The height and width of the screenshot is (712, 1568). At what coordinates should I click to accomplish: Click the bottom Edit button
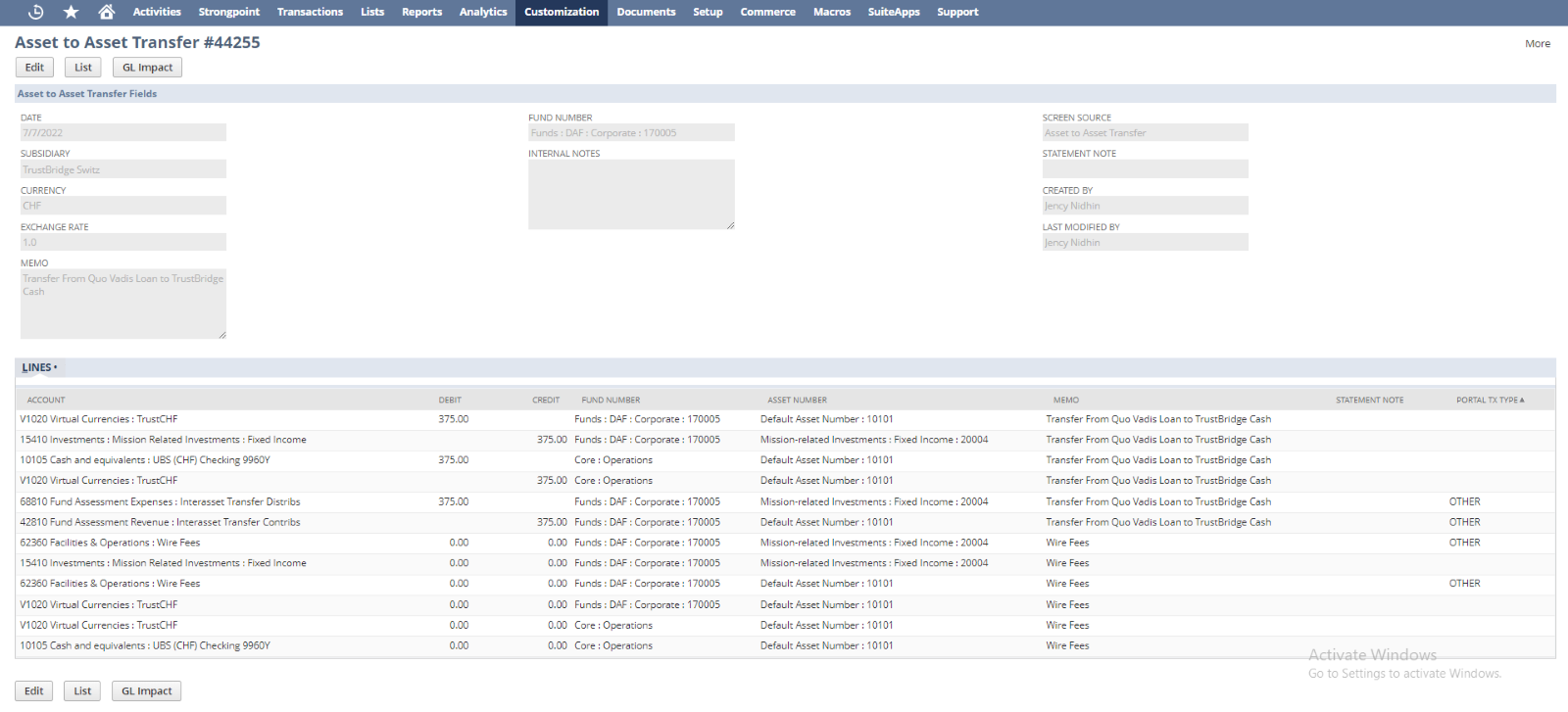pos(34,691)
